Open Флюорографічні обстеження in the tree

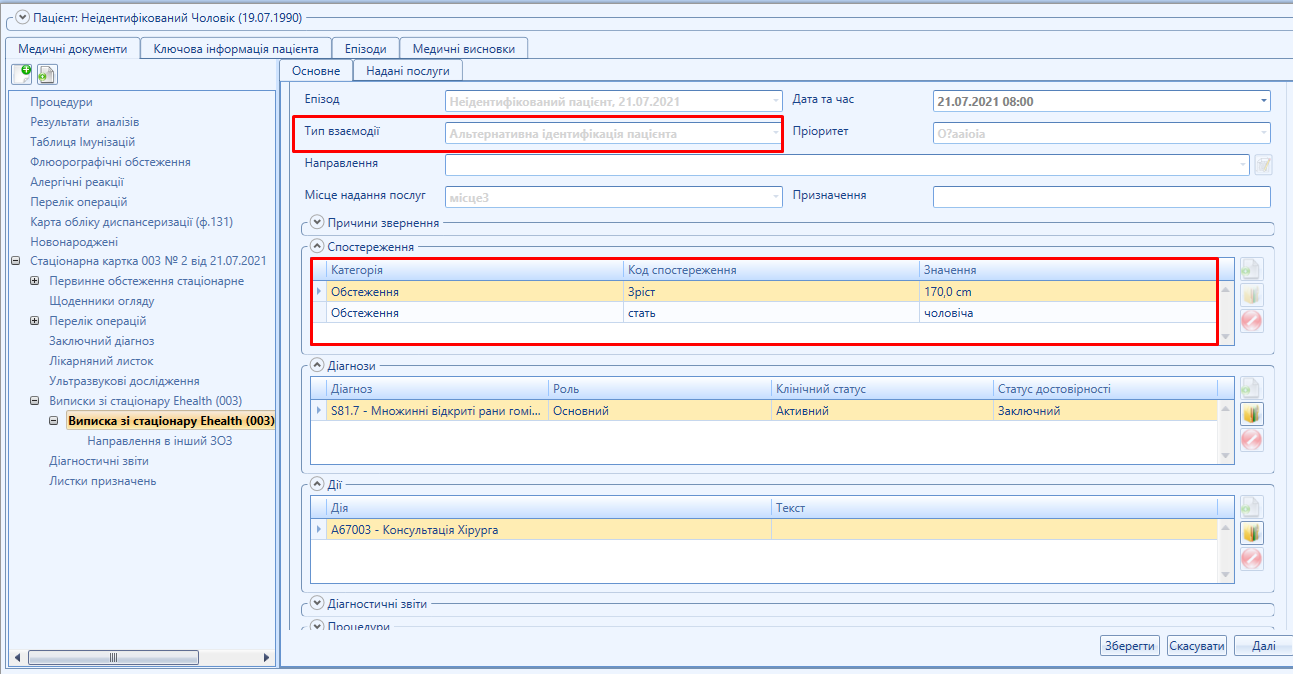coord(110,162)
